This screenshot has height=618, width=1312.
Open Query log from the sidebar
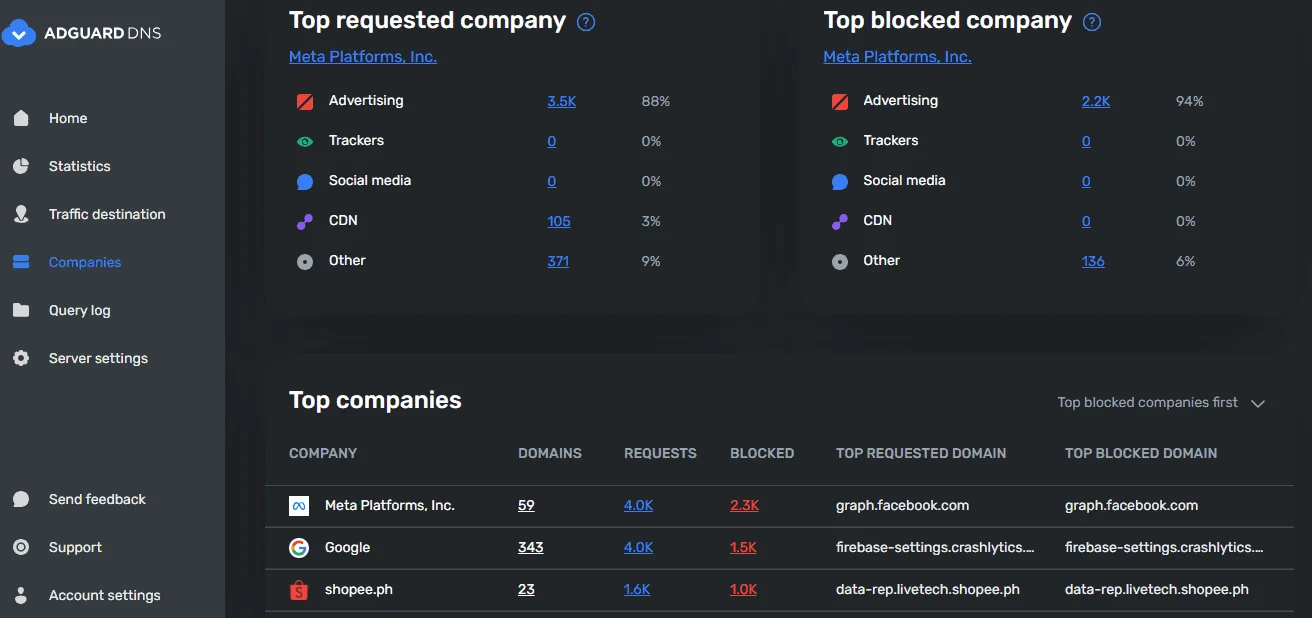[x=80, y=310]
